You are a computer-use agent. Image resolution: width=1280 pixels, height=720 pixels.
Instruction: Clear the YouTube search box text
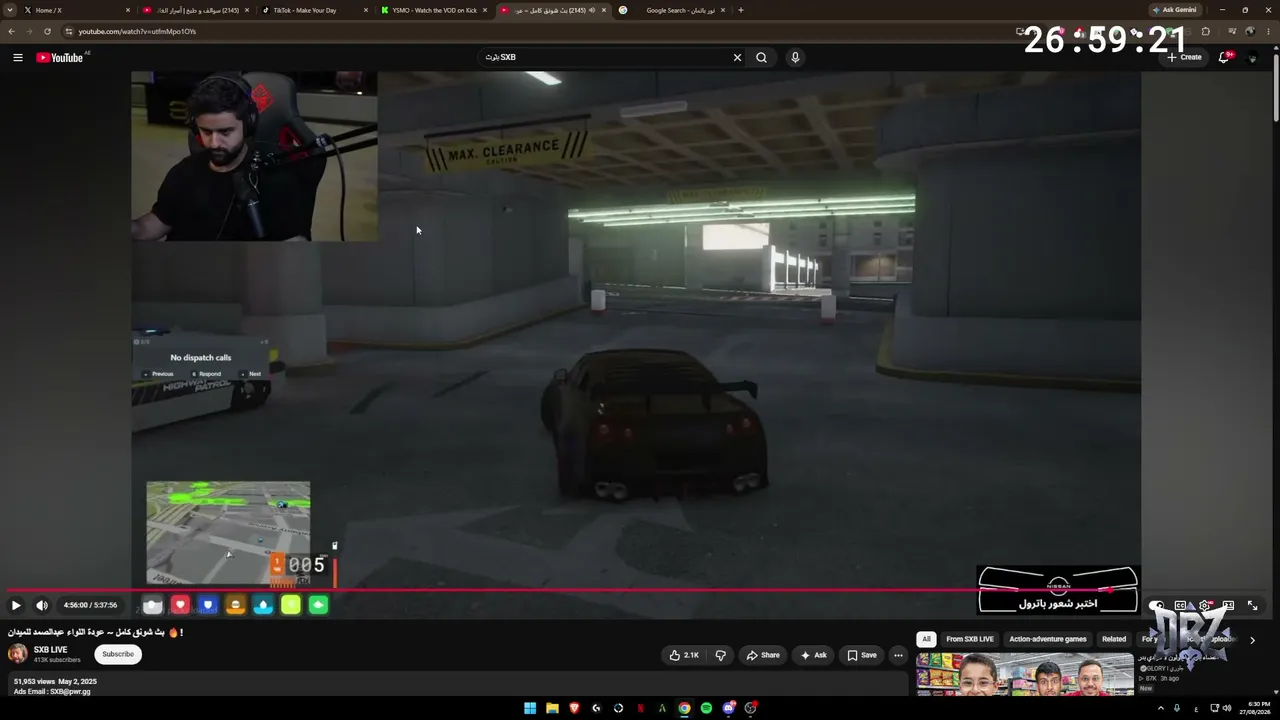click(x=737, y=57)
